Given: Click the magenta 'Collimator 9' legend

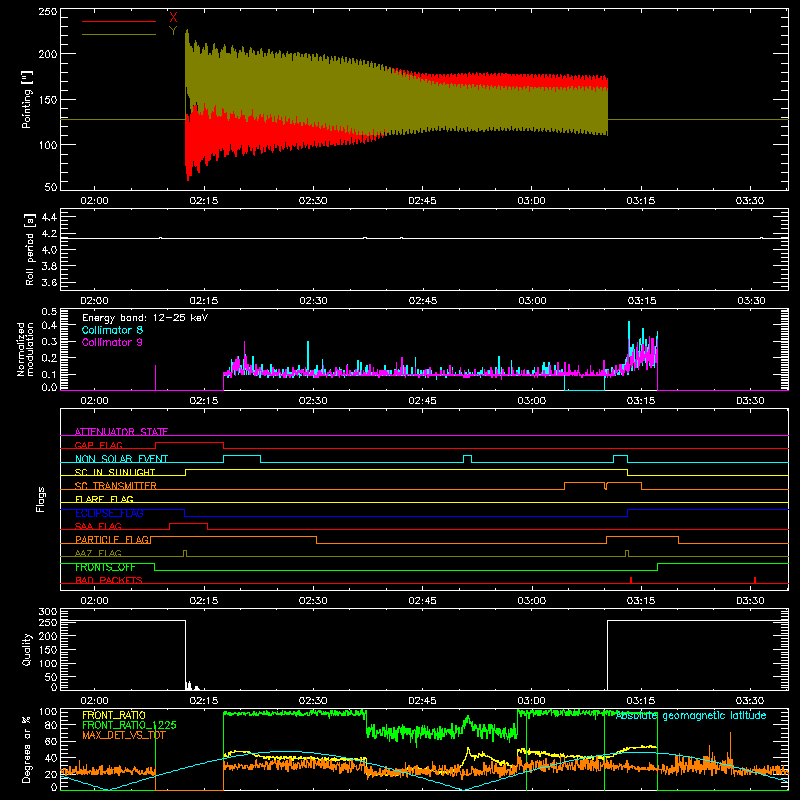Looking at the screenshot, I should (112, 342).
